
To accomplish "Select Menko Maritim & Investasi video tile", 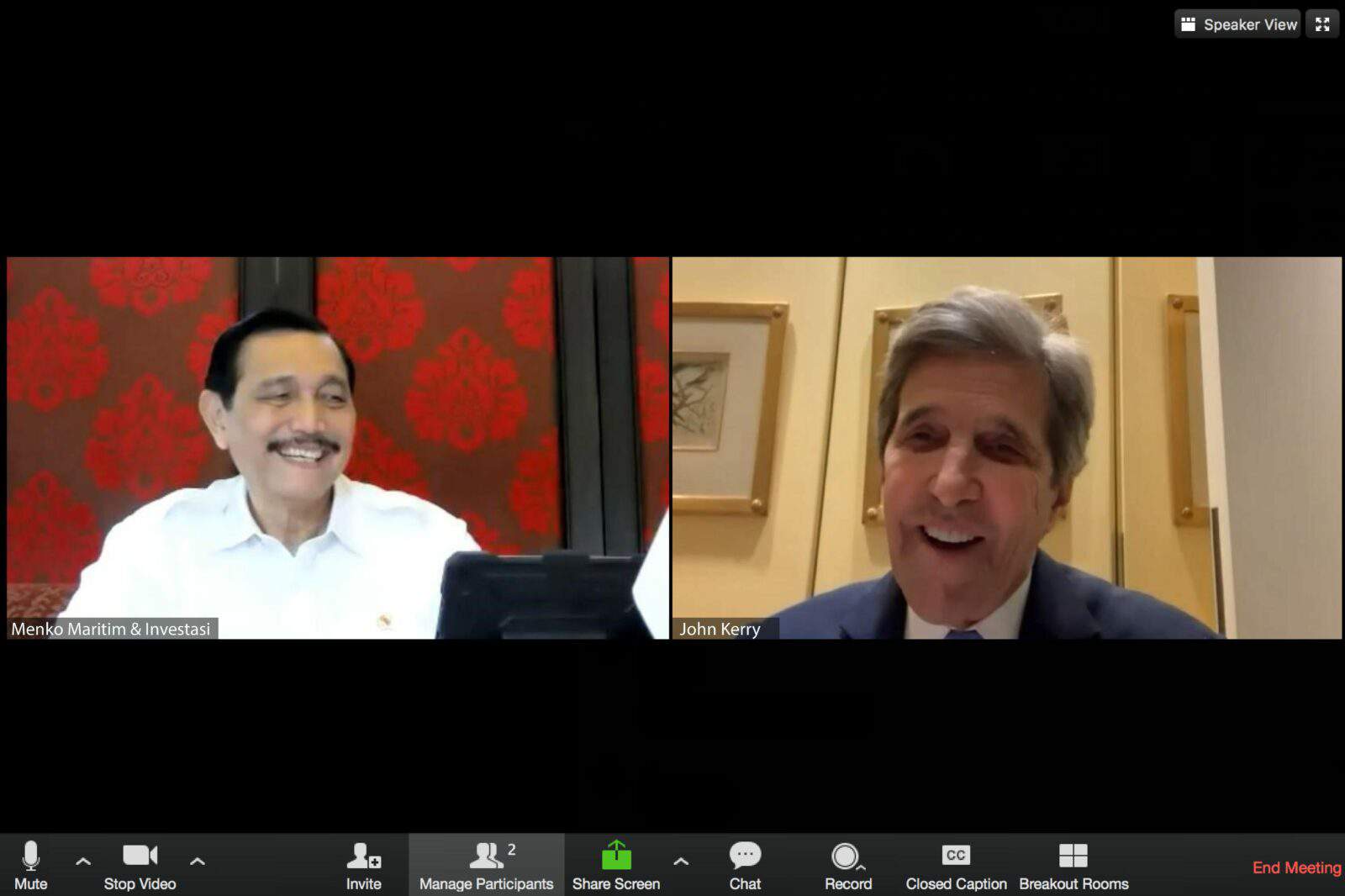I will 338,448.
